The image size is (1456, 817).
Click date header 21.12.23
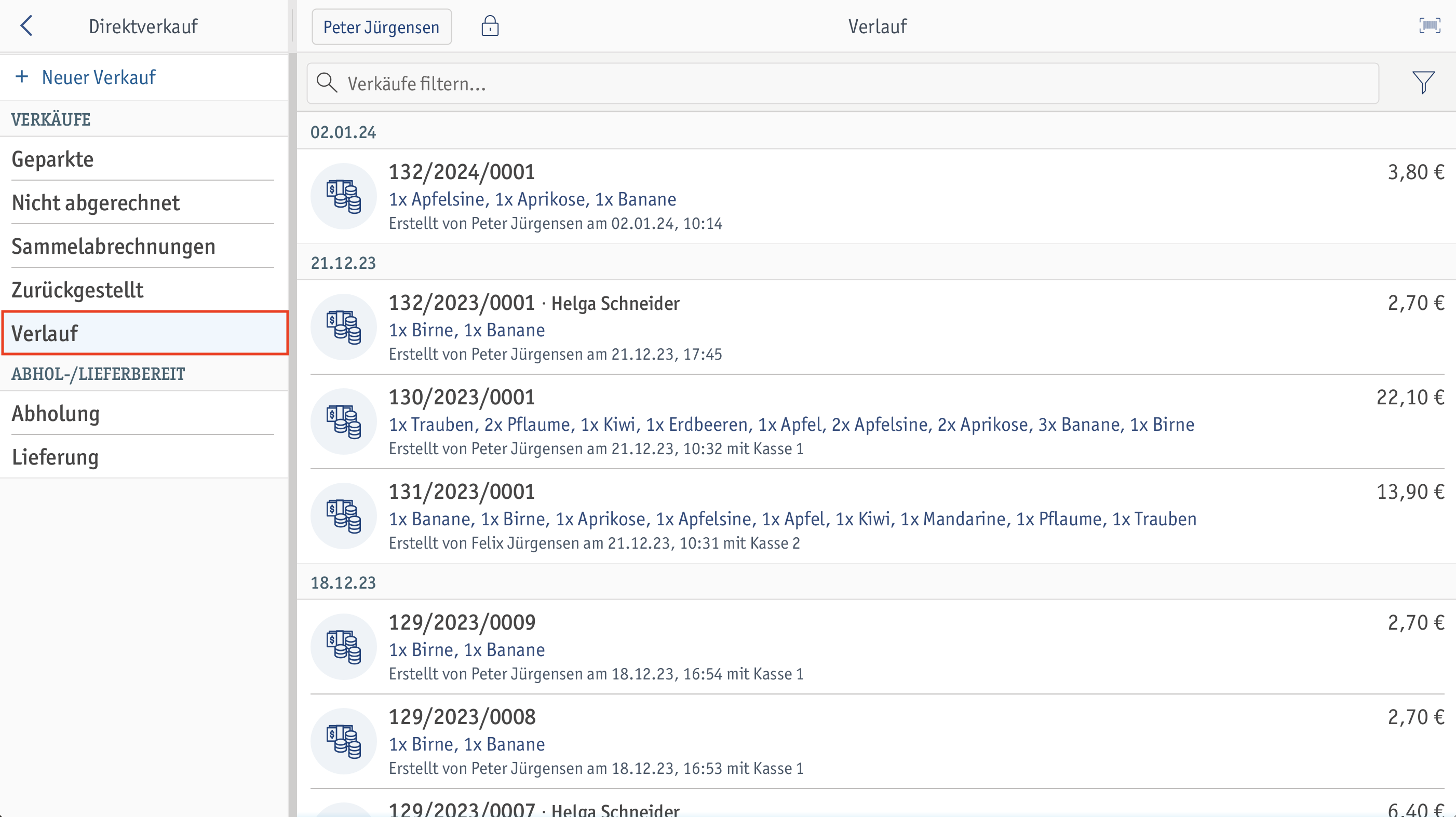(x=343, y=263)
